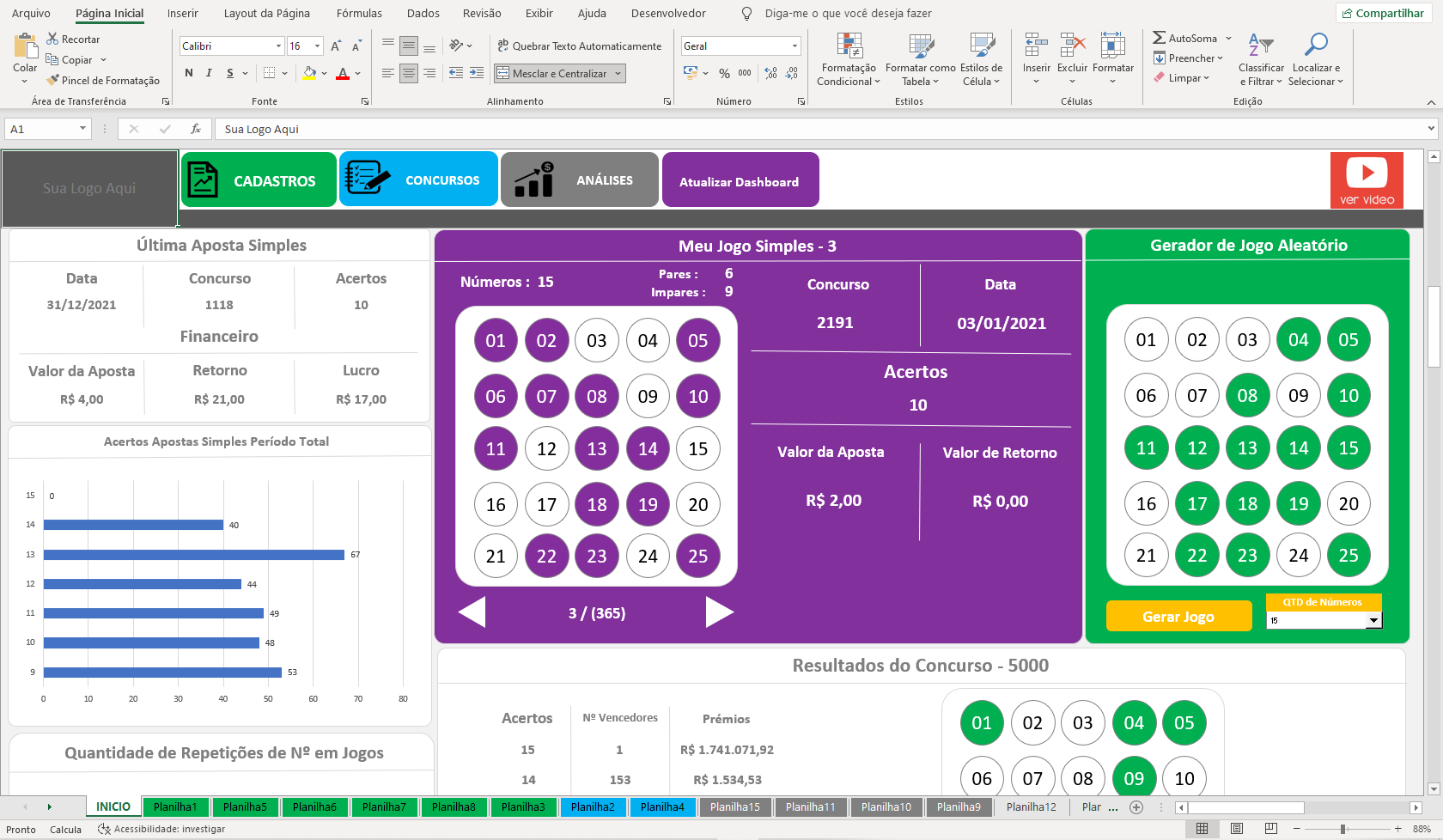Click the ver video YouTube icon

pyautogui.click(x=1367, y=180)
